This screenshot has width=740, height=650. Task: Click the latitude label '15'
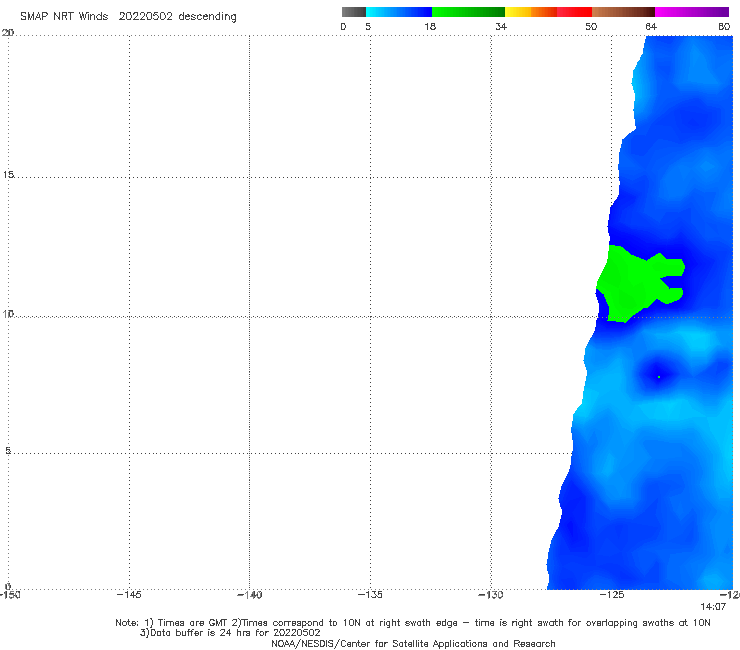coord(8,175)
